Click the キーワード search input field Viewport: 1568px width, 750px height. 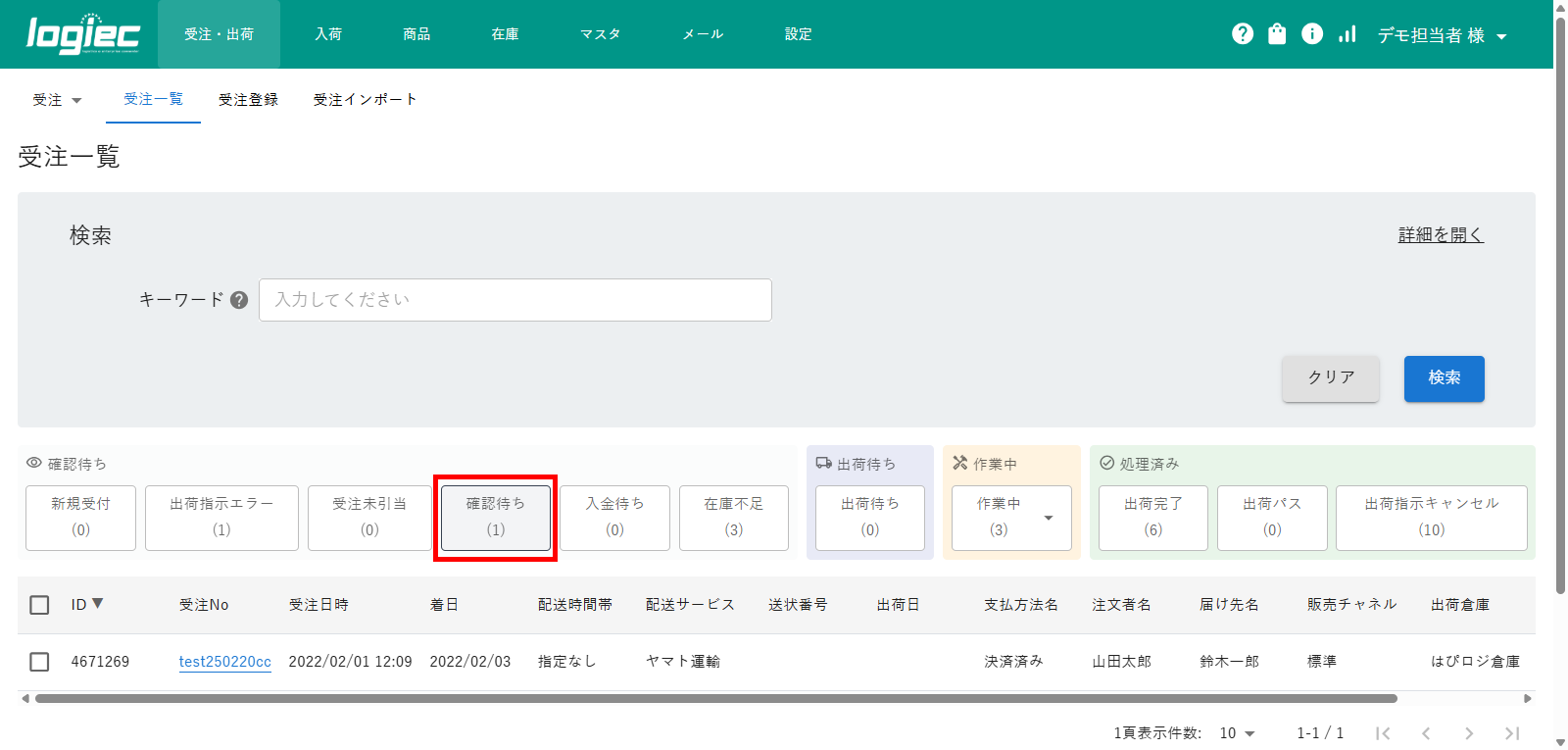pyautogui.click(x=514, y=300)
